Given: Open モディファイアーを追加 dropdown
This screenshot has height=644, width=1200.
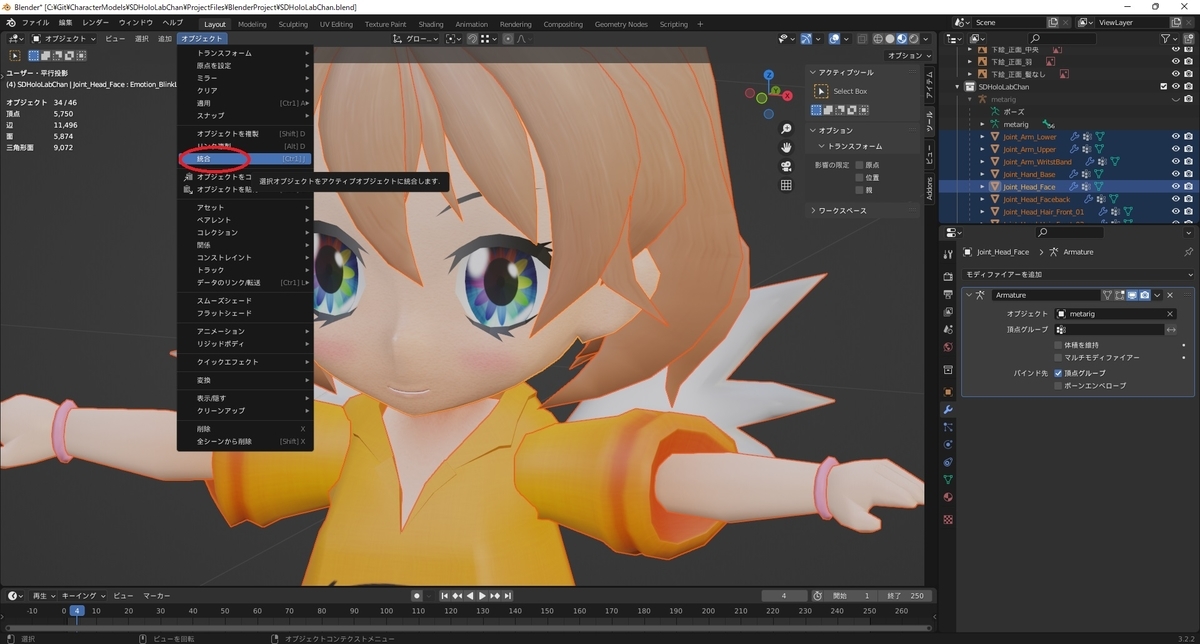Looking at the screenshot, I should [x=1078, y=274].
